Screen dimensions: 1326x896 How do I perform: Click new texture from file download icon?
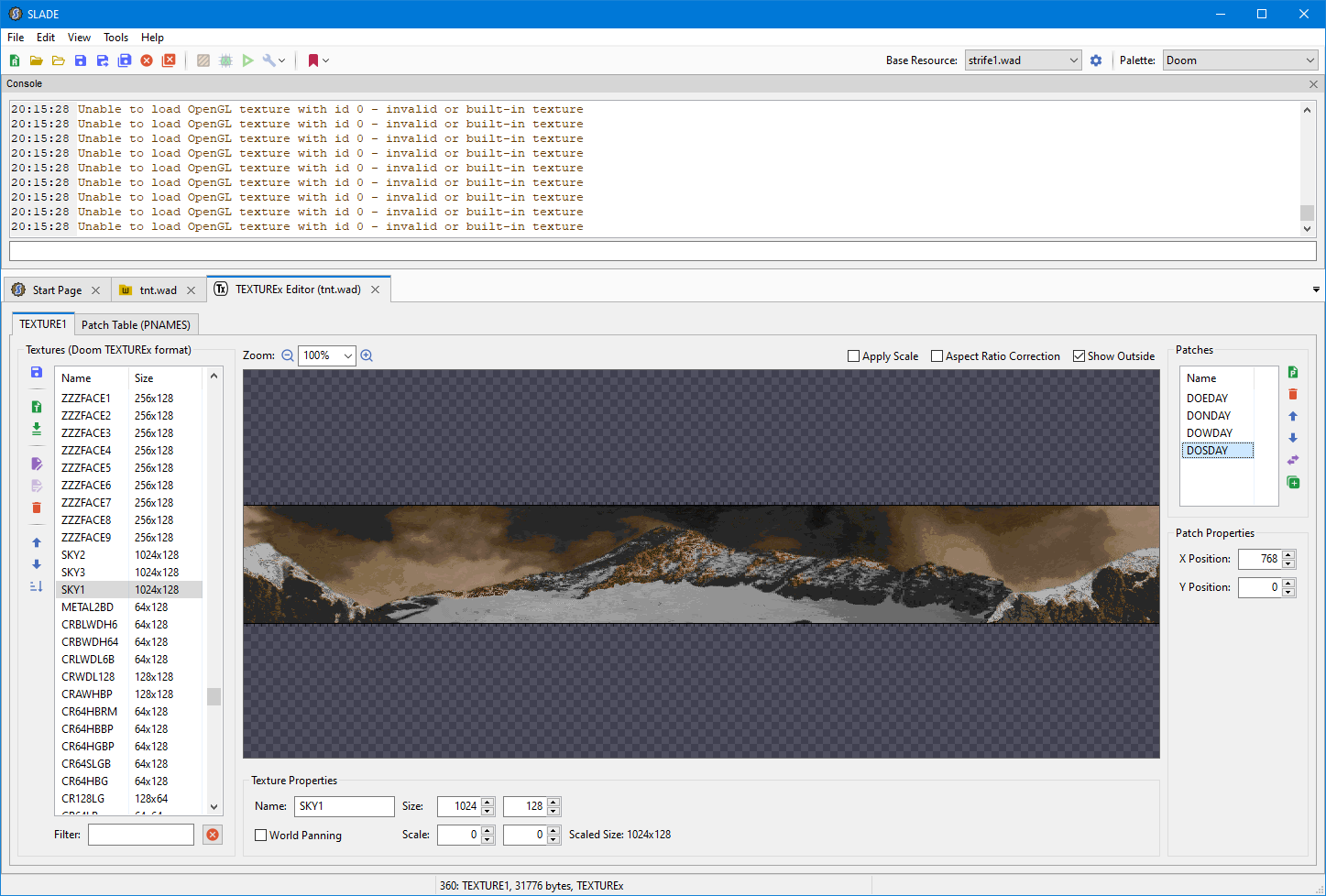tap(37, 429)
